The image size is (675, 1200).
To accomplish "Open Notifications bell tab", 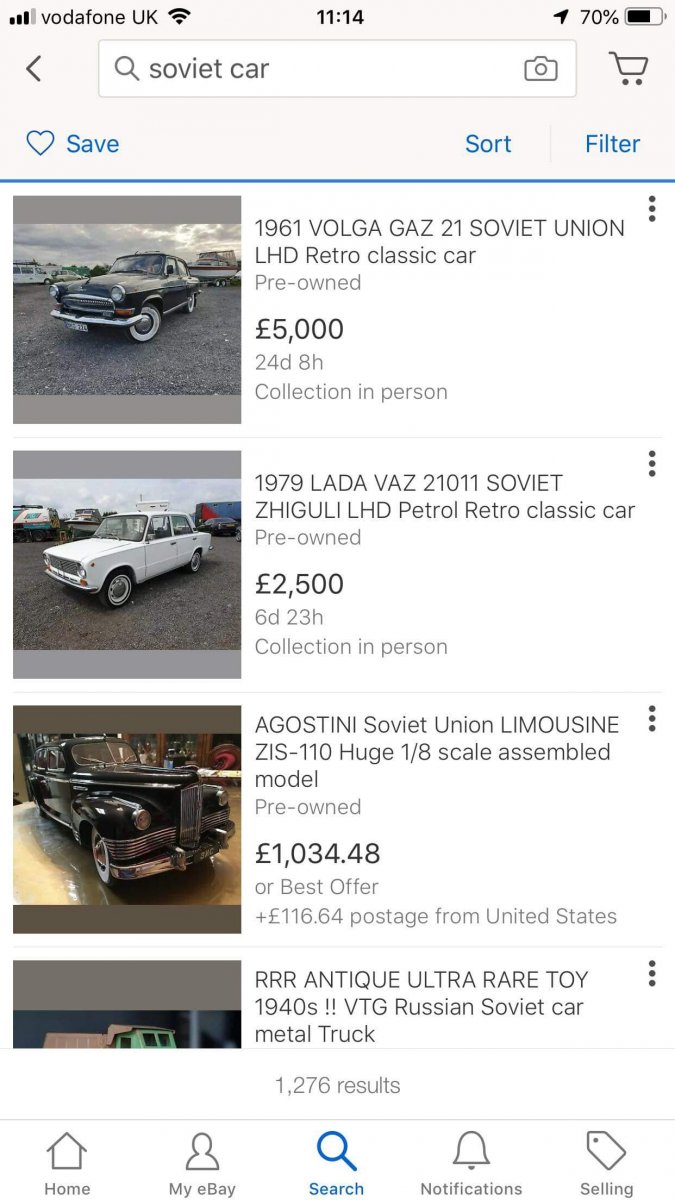I will click(471, 1164).
